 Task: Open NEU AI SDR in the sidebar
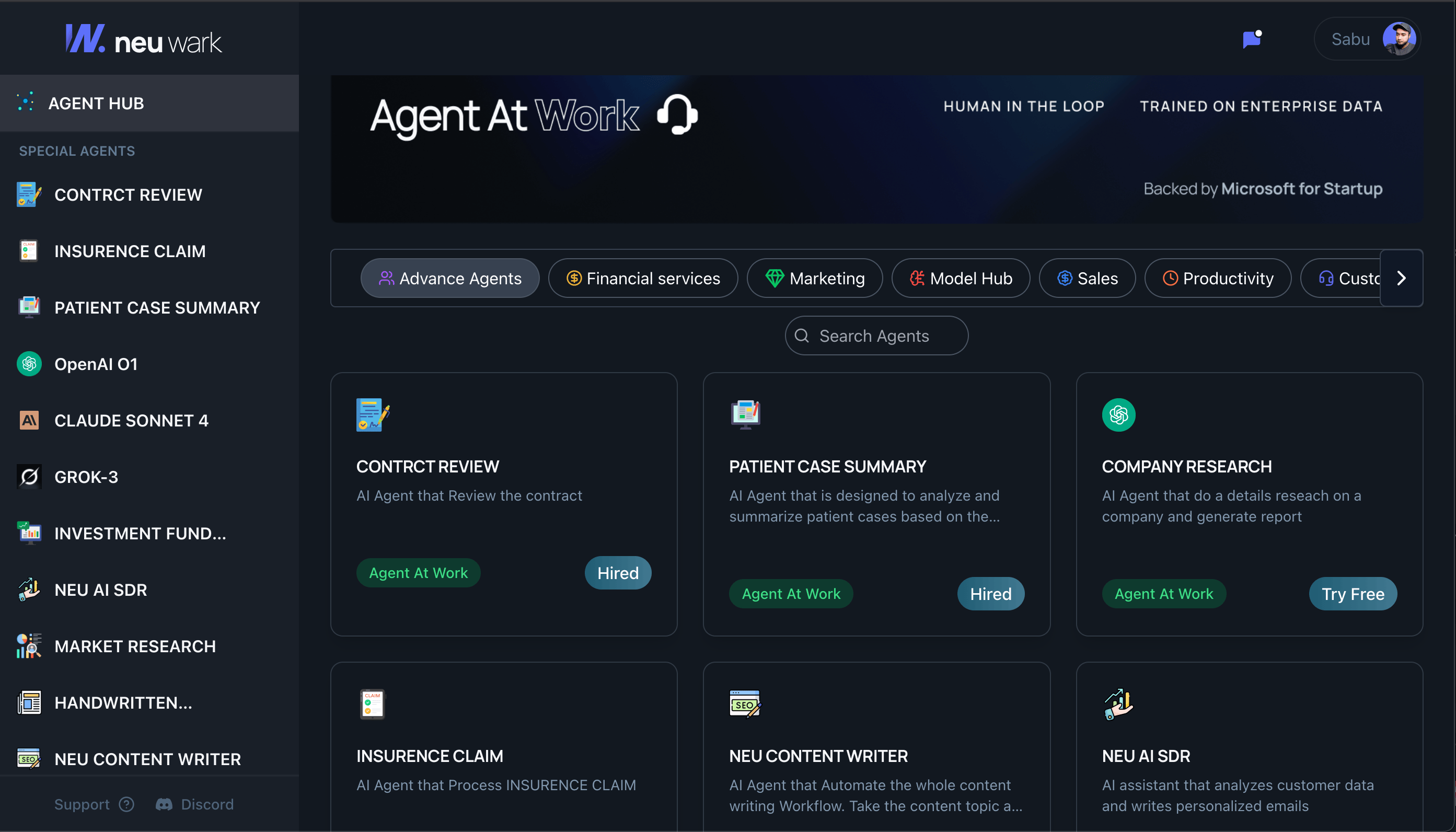point(100,590)
